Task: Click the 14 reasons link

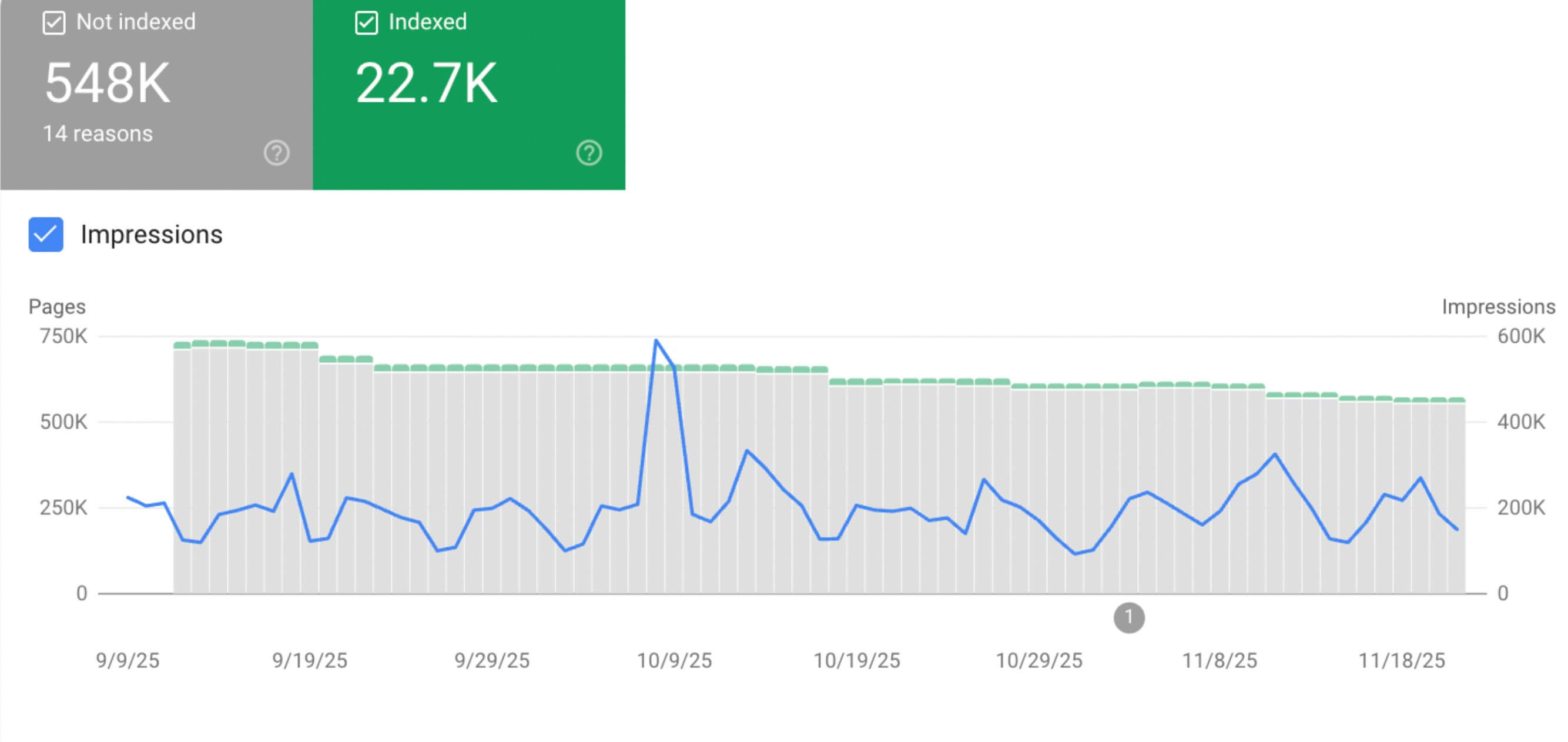Action: (x=96, y=133)
